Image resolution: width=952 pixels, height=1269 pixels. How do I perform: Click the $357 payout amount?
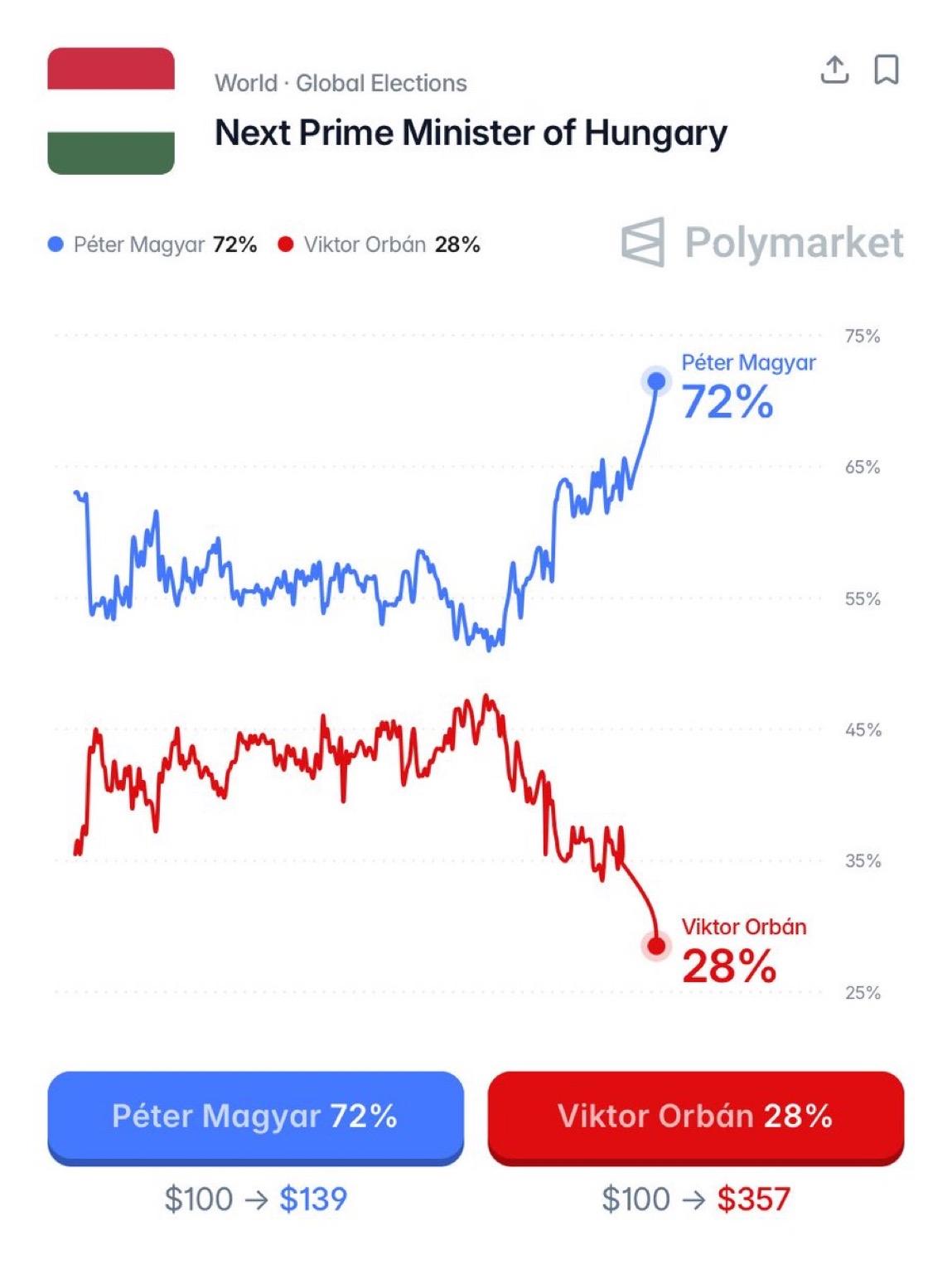point(753,1199)
